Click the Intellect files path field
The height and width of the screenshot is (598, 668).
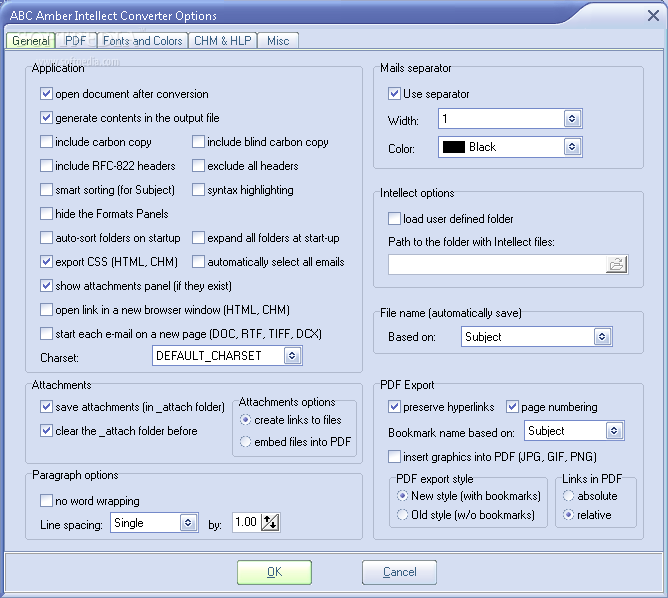click(x=497, y=264)
